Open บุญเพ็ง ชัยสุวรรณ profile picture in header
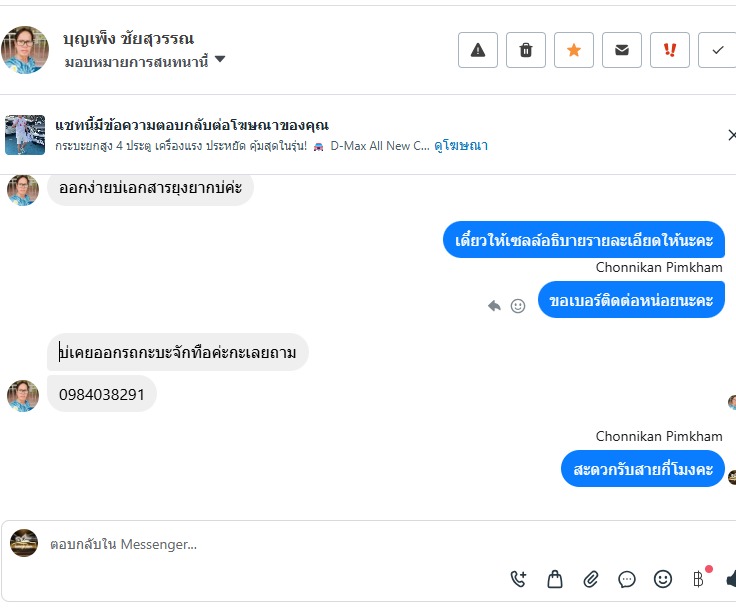Screen dimensions: 736x609 click(25, 49)
